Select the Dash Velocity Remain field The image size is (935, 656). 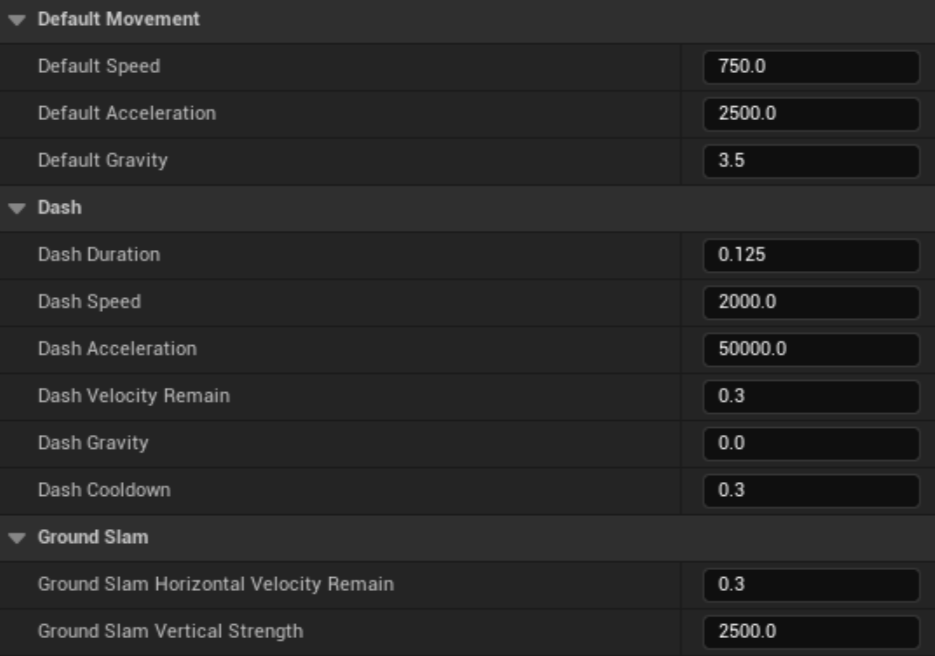(810, 396)
